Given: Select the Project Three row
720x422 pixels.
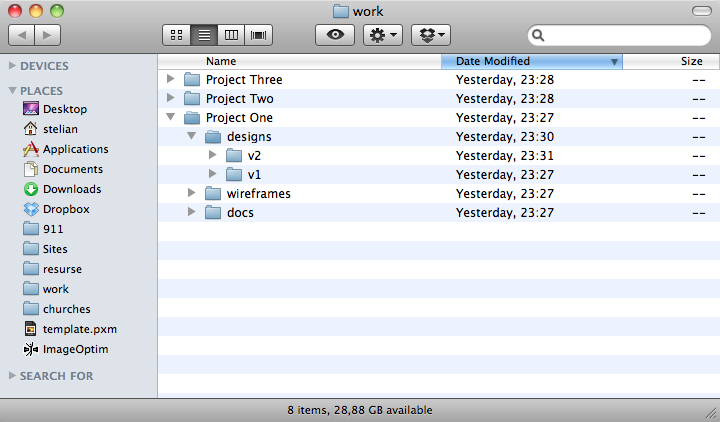Looking at the screenshot, I should (x=439, y=79).
